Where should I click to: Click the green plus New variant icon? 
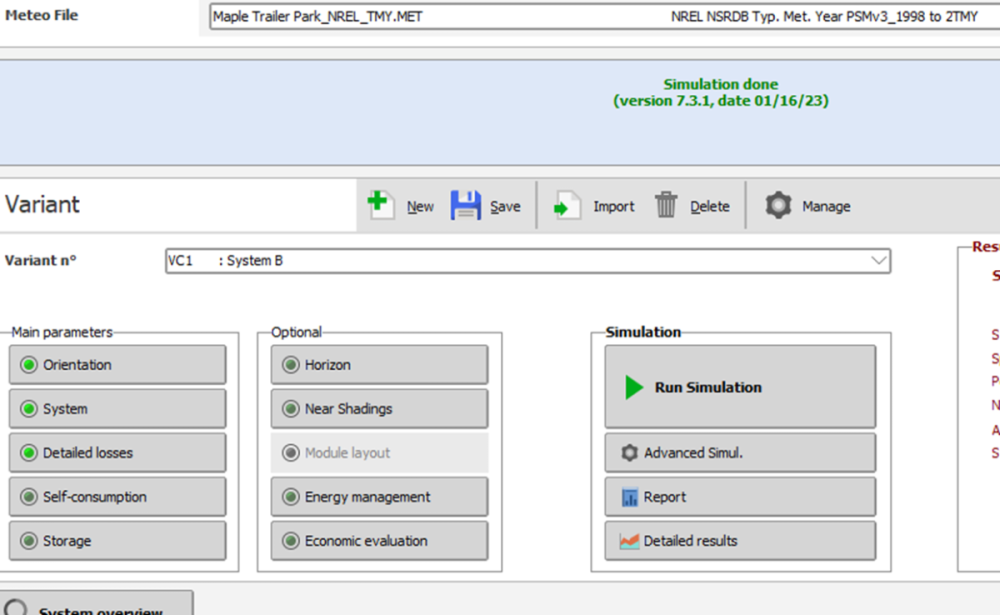tap(380, 205)
